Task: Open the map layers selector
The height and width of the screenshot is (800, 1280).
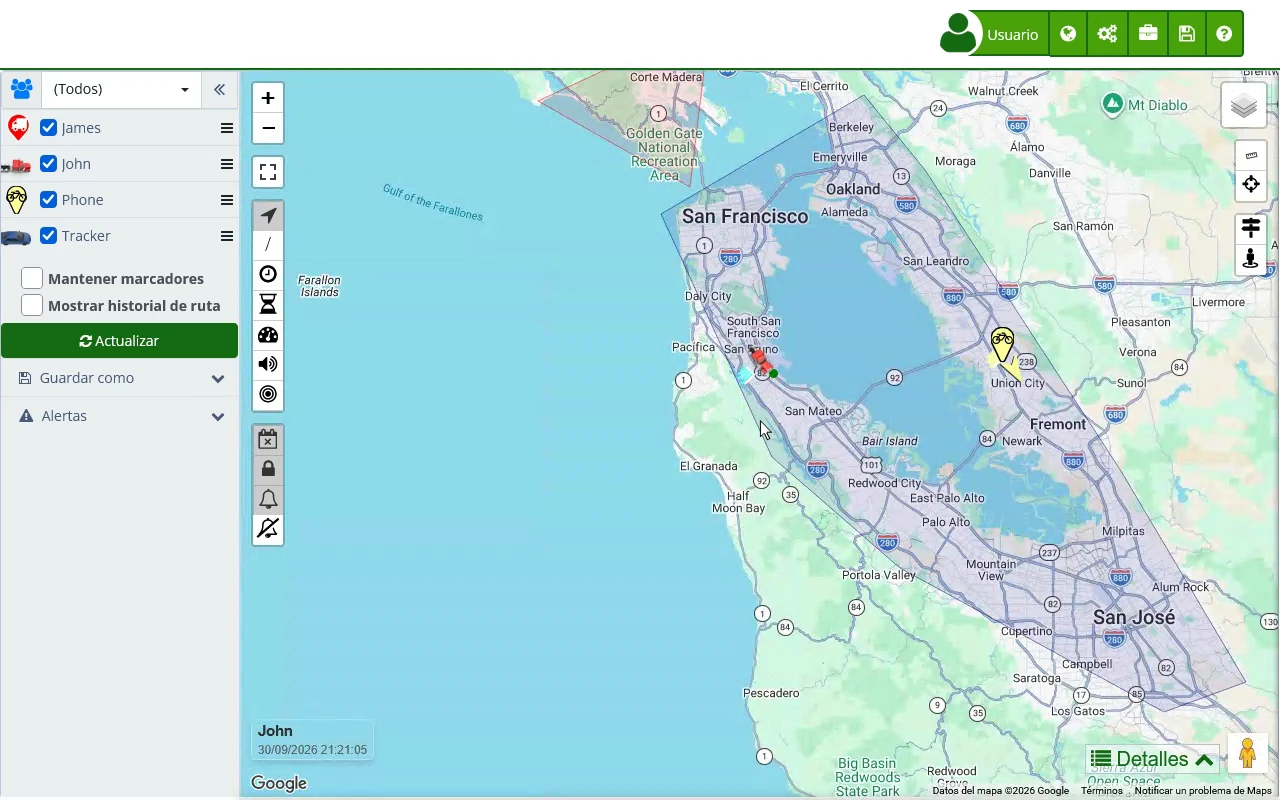Action: (1244, 105)
